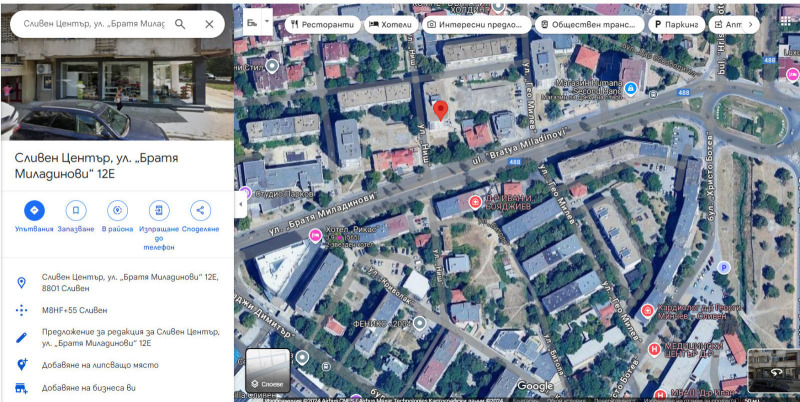Click the search magnifier icon

(180, 24)
